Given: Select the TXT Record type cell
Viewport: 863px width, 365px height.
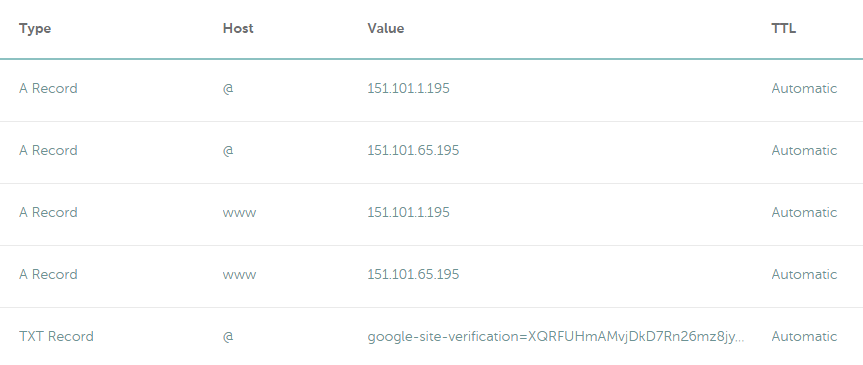Looking at the screenshot, I should pos(56,336).
